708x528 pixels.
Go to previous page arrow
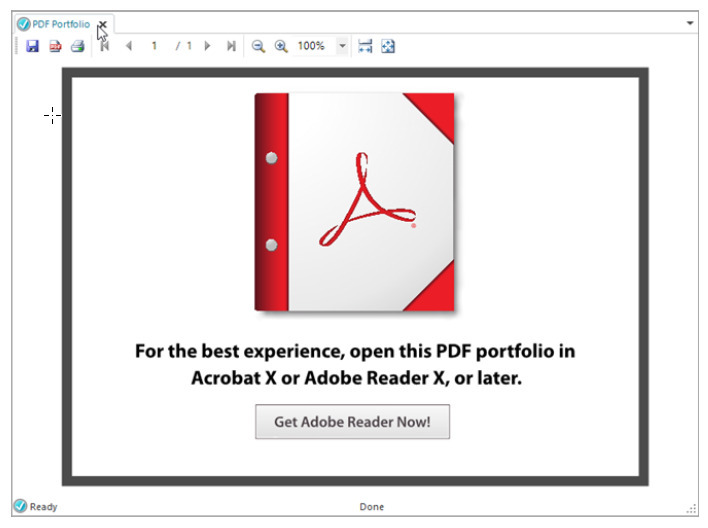(129, 46)
